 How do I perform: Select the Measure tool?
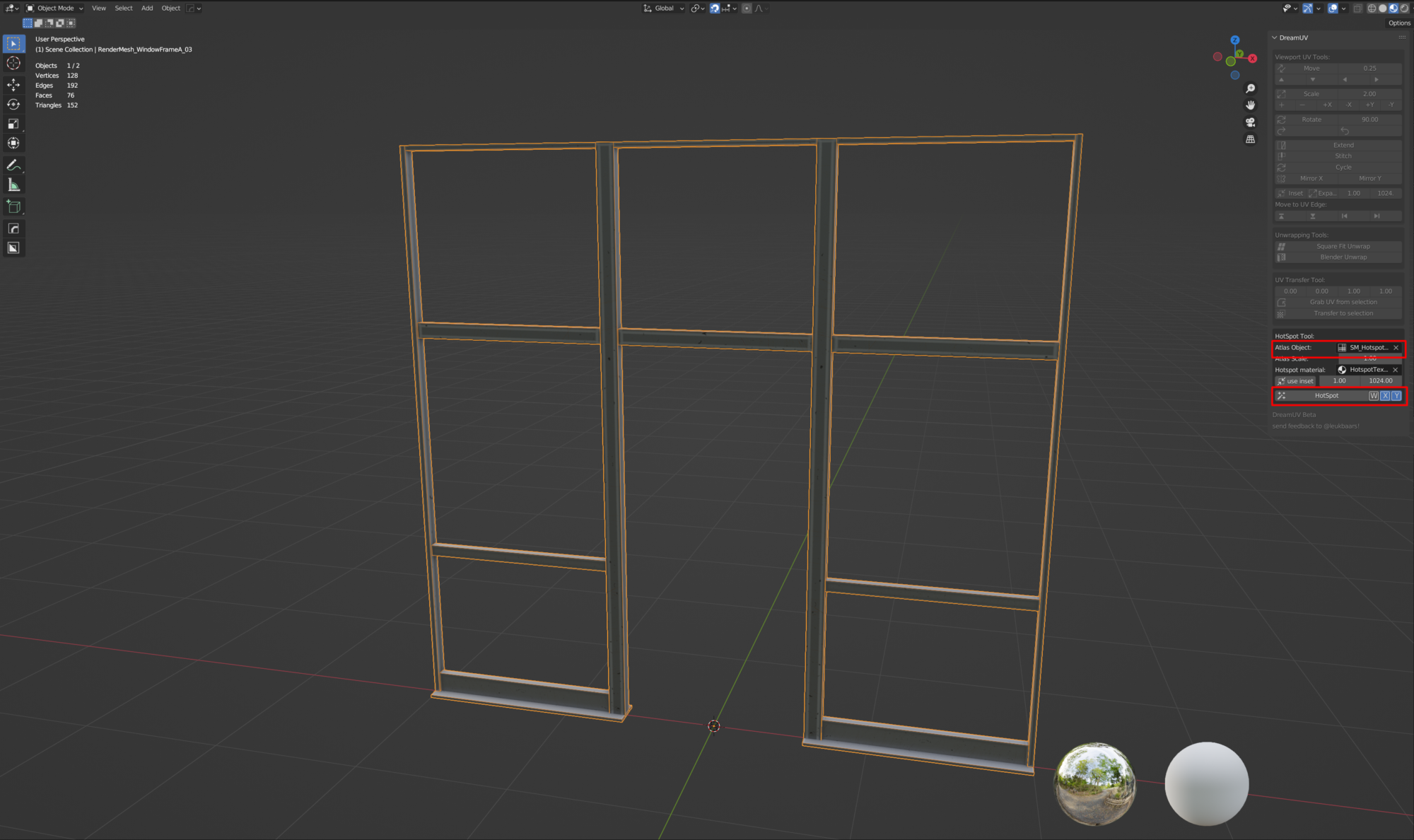pyautogui.click(x=13, y=185)
